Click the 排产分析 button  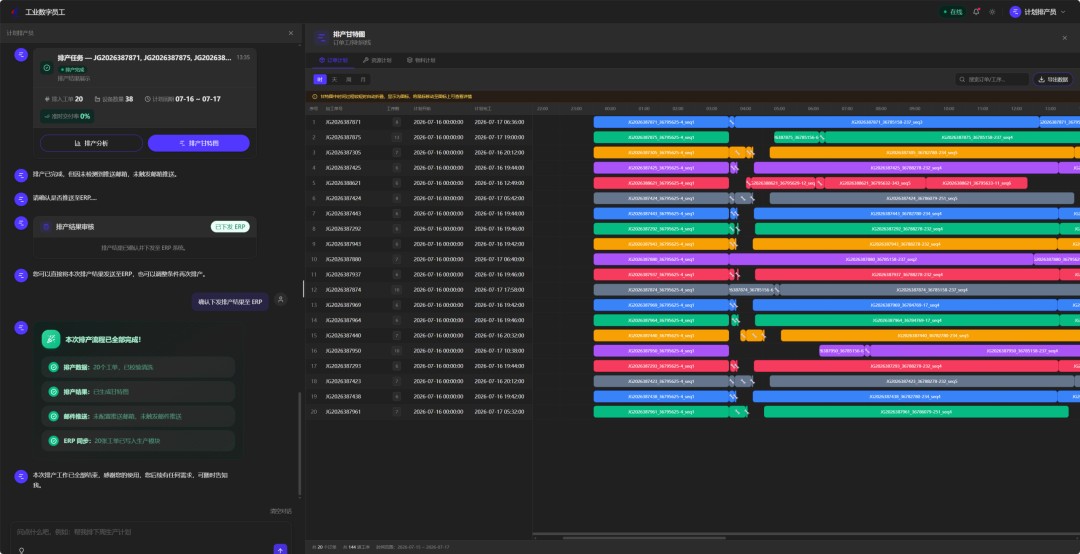(x=92, y=143)
